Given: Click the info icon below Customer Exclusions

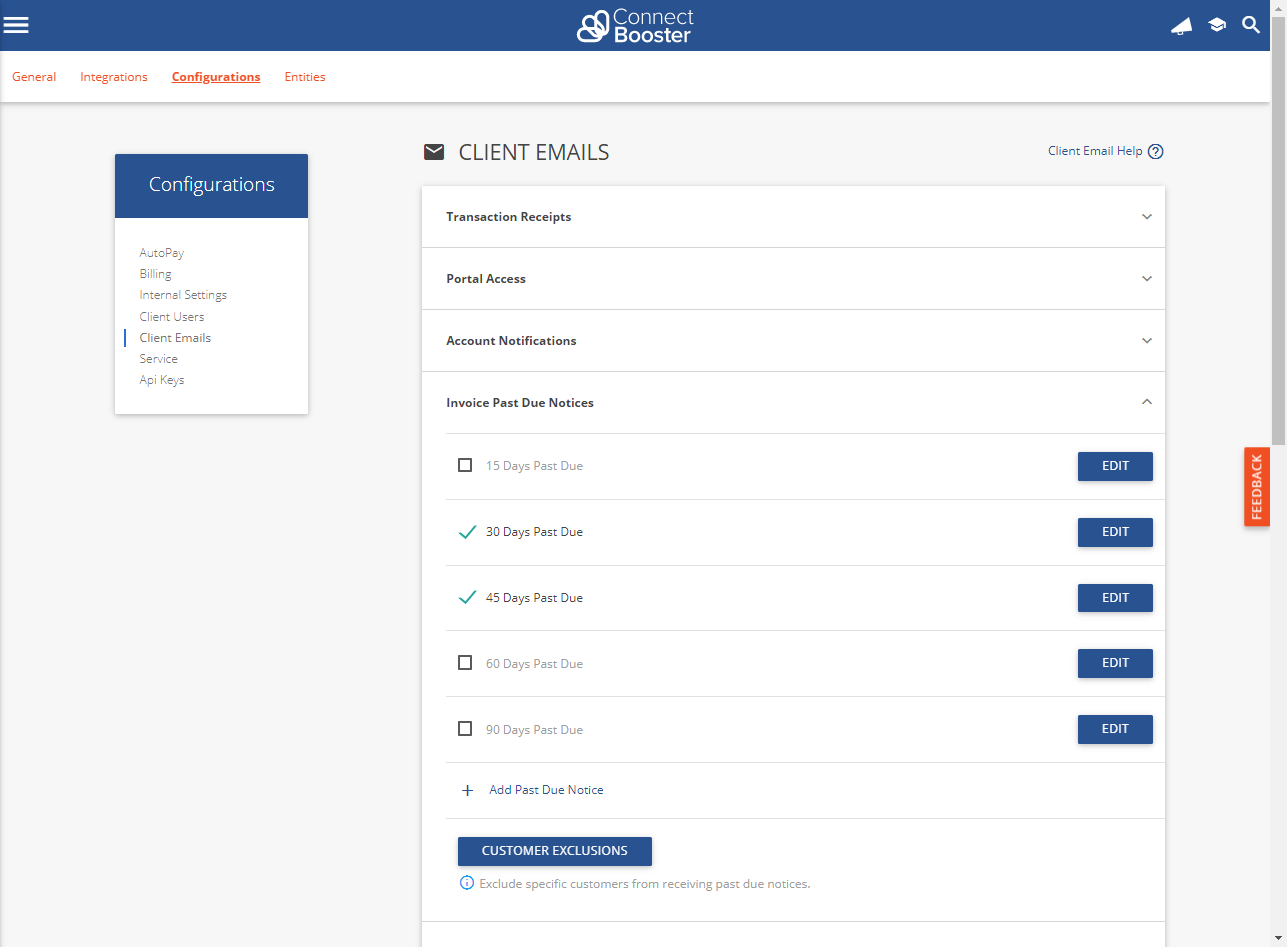Looking at the screenshot, I should tap(466, 883).
